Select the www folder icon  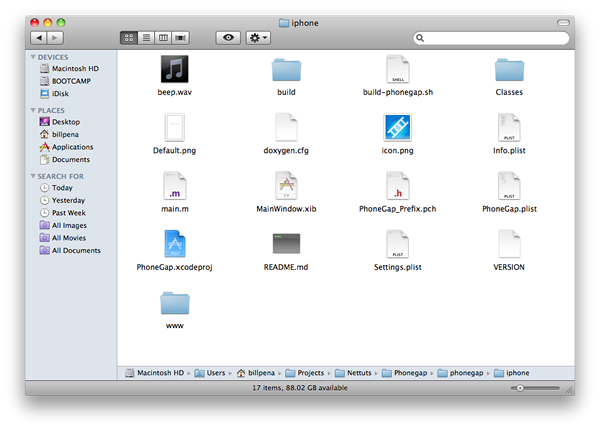[x=174, y=303]
